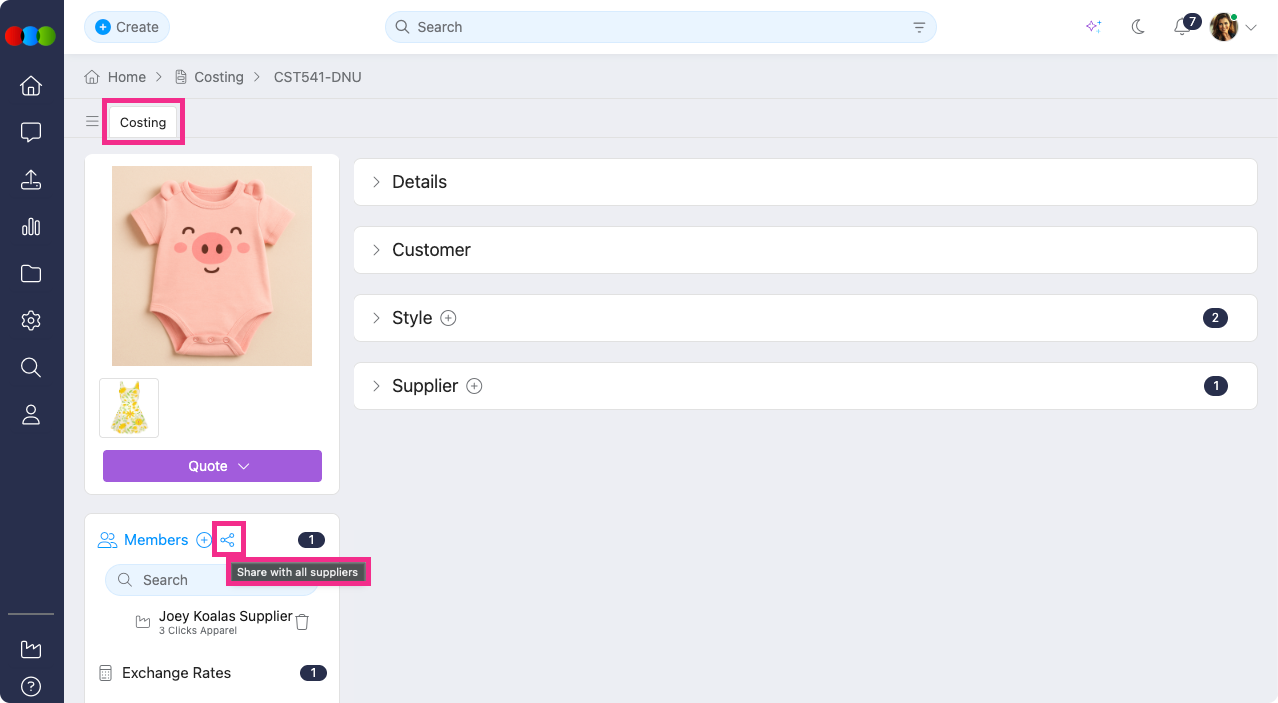Open the factory icon near the sidebar bottom
Viewport: 1278px width, 703px height.
pos(31,650)
